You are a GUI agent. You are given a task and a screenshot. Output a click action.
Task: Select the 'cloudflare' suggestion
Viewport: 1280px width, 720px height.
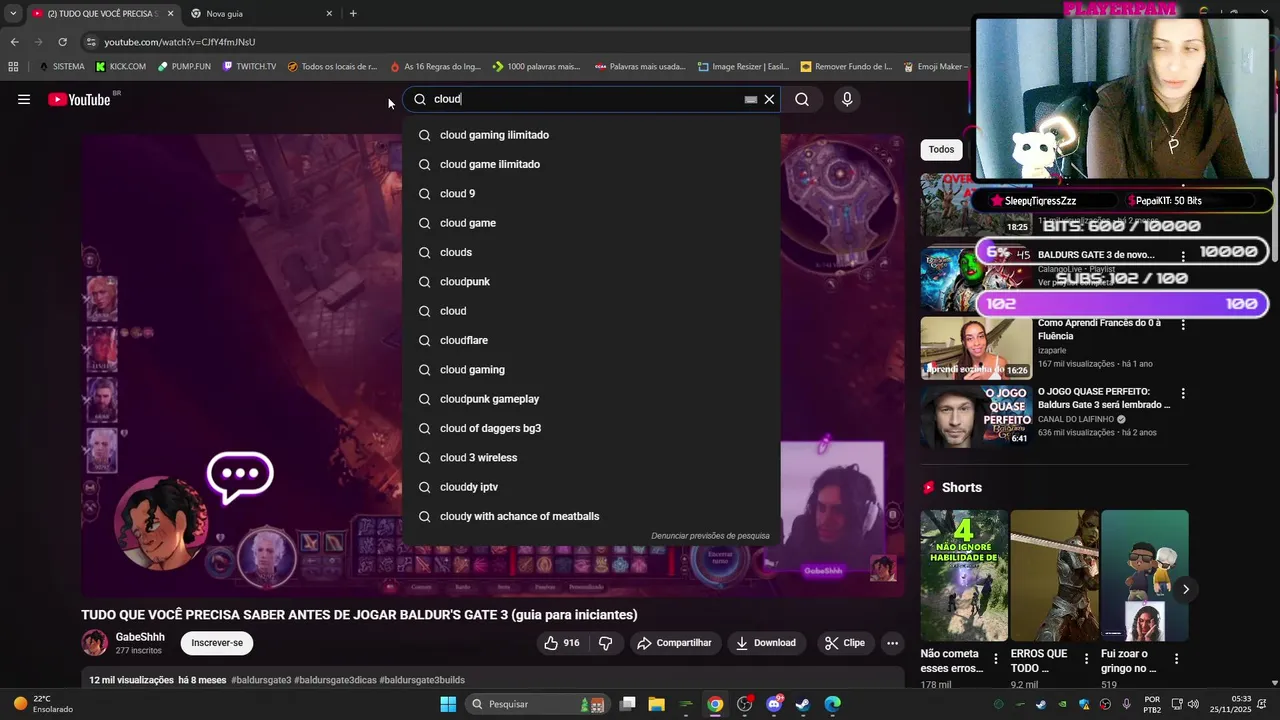coord(591,340)
